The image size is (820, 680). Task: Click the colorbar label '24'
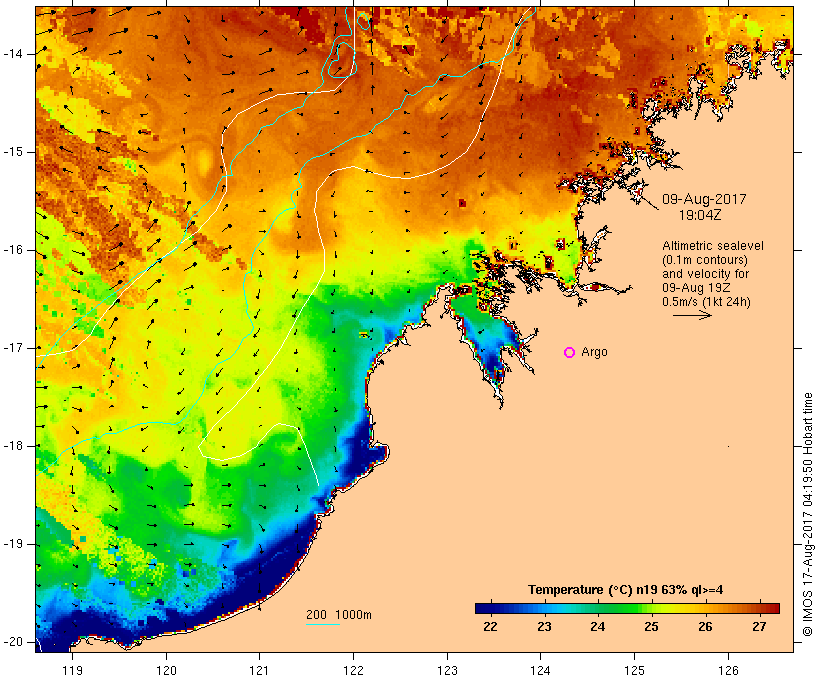pos(598,627)
